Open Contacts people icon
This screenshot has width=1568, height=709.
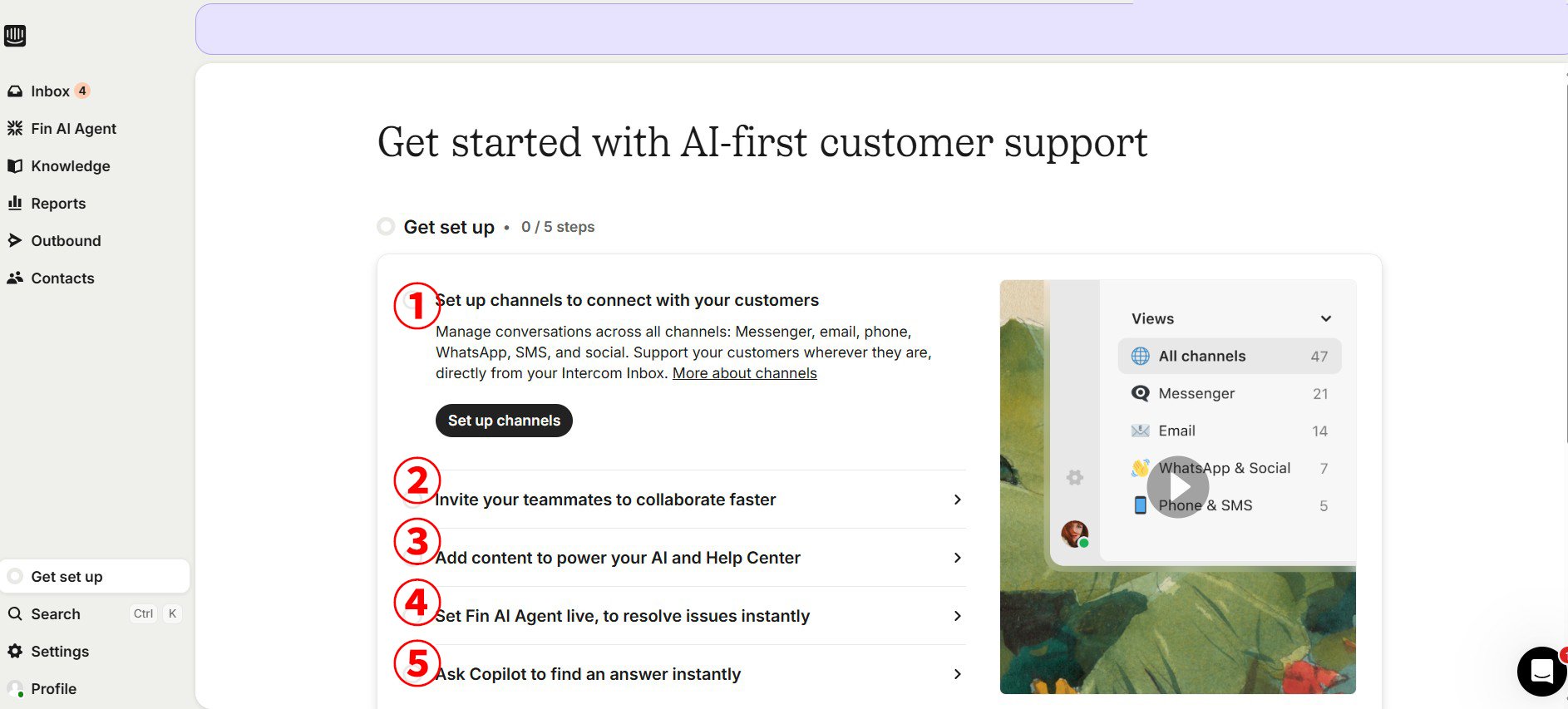[x=15, y=278]
